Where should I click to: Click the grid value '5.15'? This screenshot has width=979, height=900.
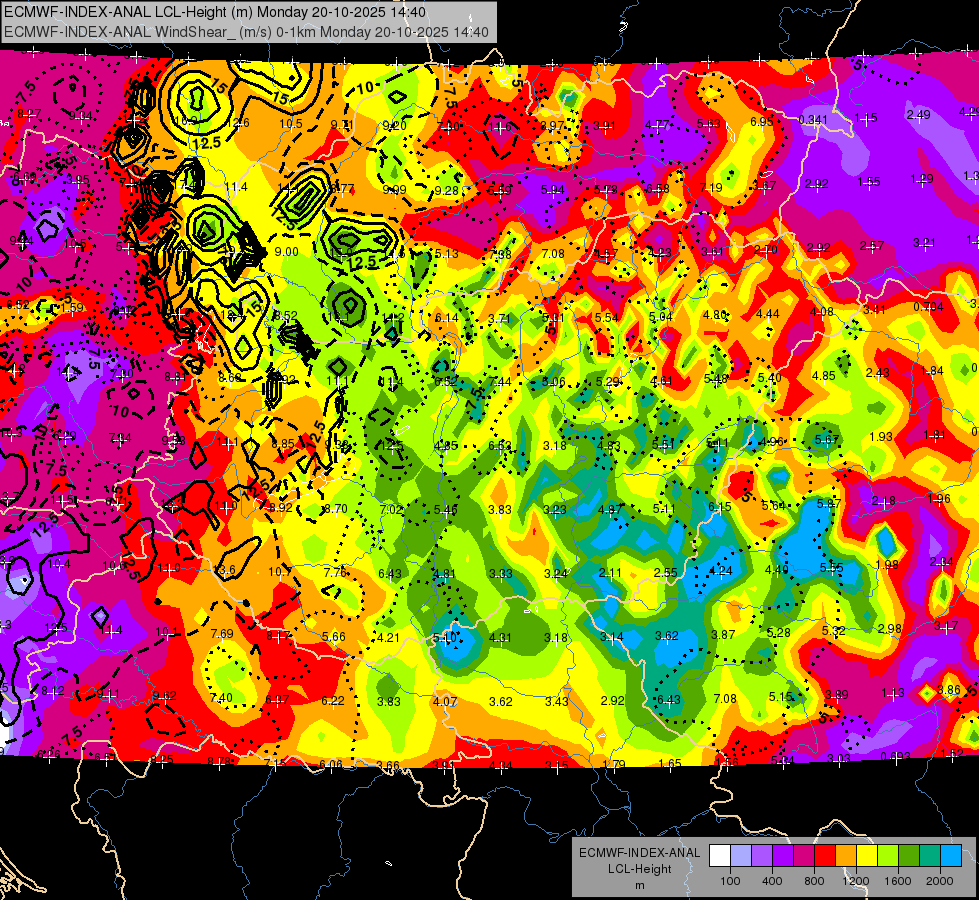[780, 696]
